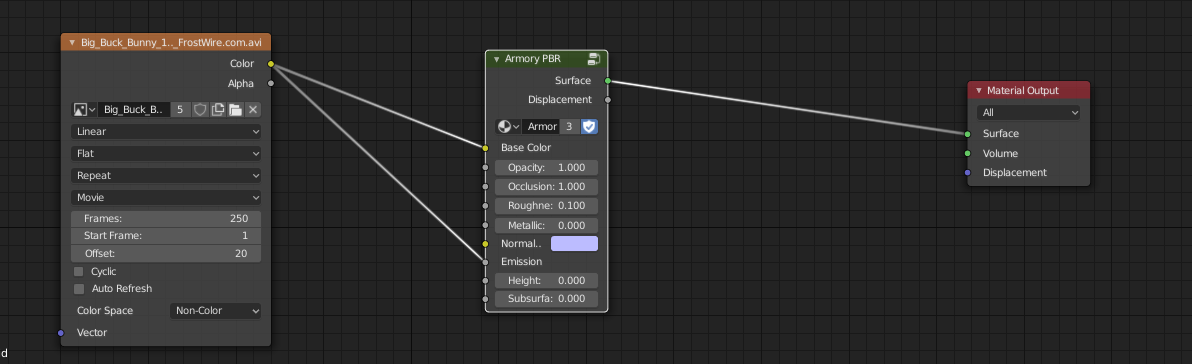
Task: Click the image user count 5 button
Action: click(180, 109)
